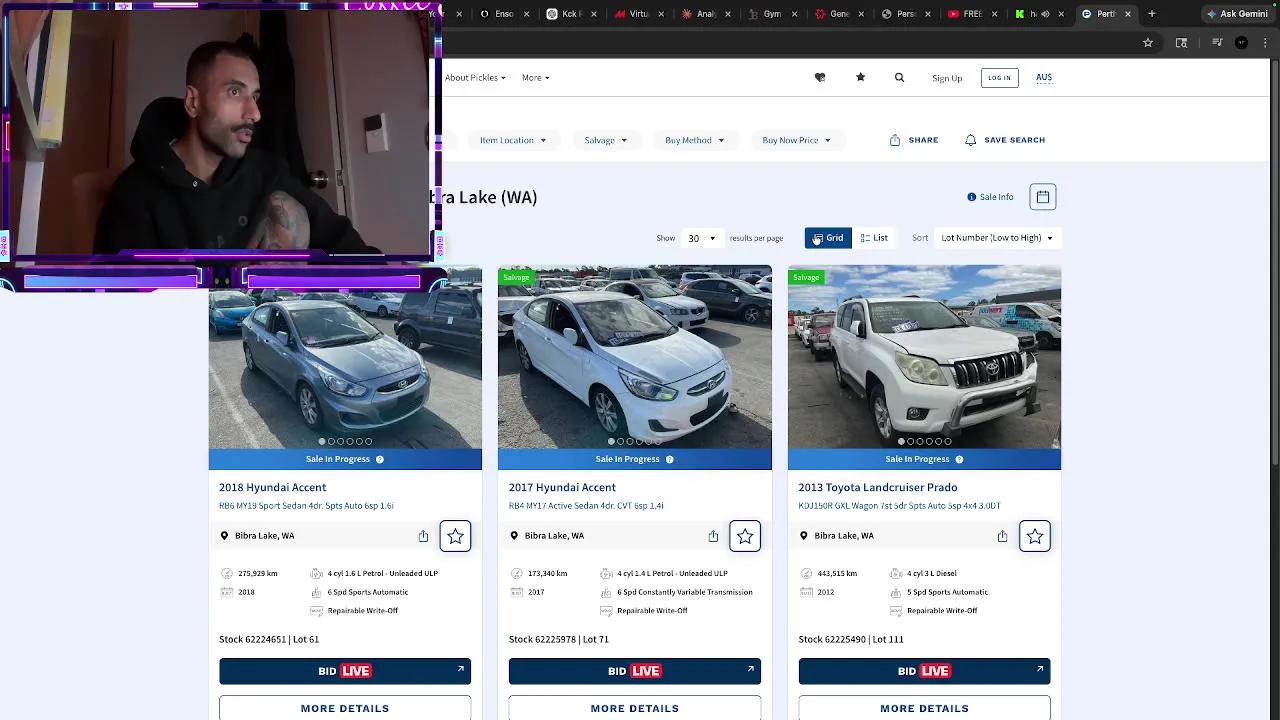
Task: Click the calendar icon beside Sale Info
Action: [1043, 197]
